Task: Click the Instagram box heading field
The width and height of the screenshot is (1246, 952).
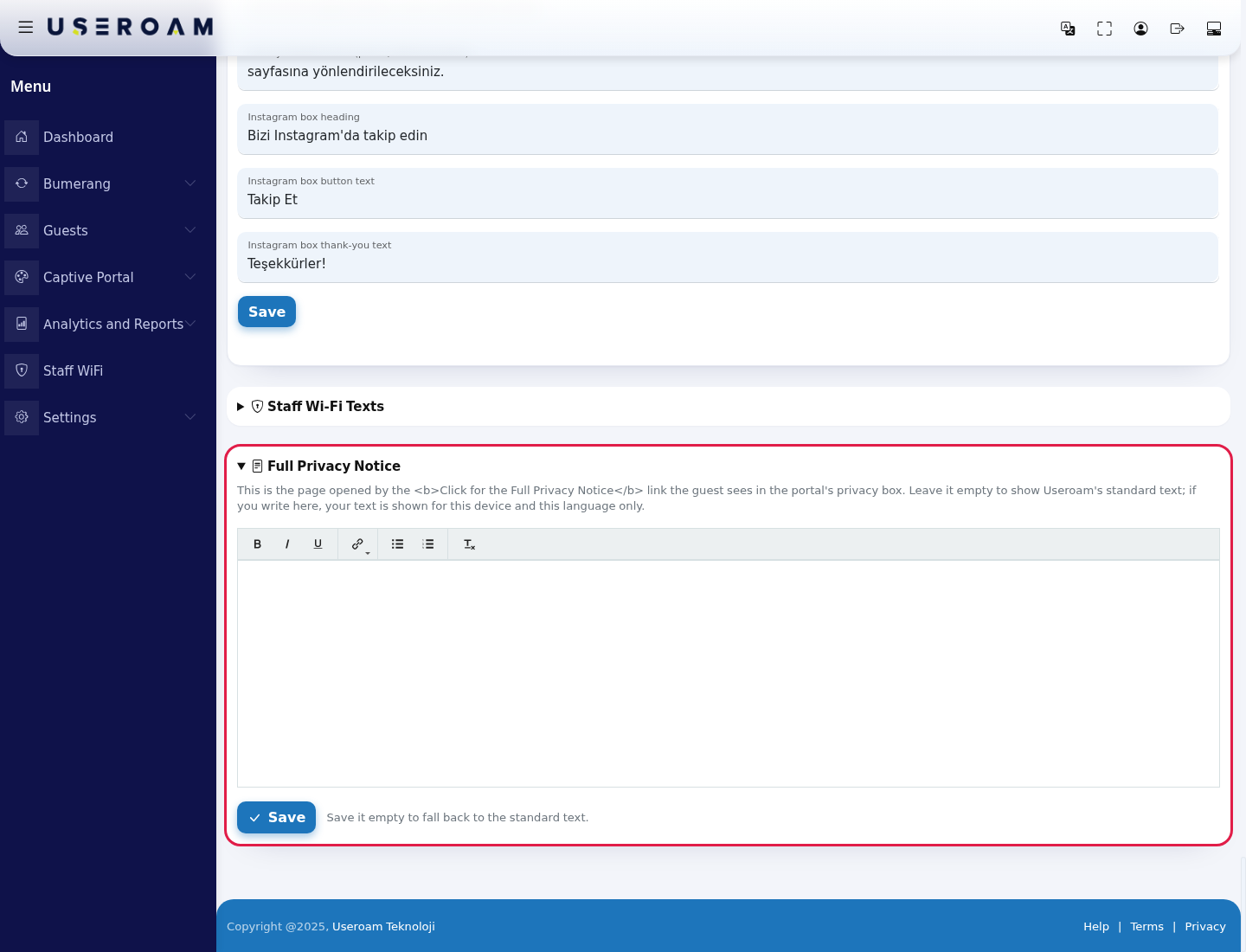Action: (728, 129)
